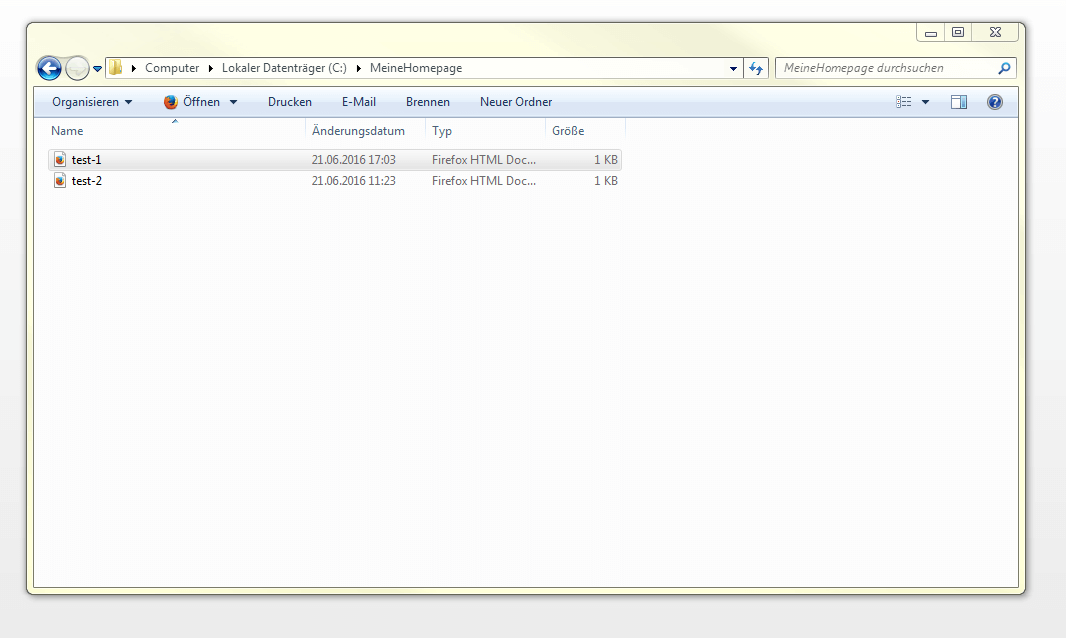The width and height of the screenshot is (1066, 638).
Task: Click Drucken in the toolbar
Action: coord(289,102)
